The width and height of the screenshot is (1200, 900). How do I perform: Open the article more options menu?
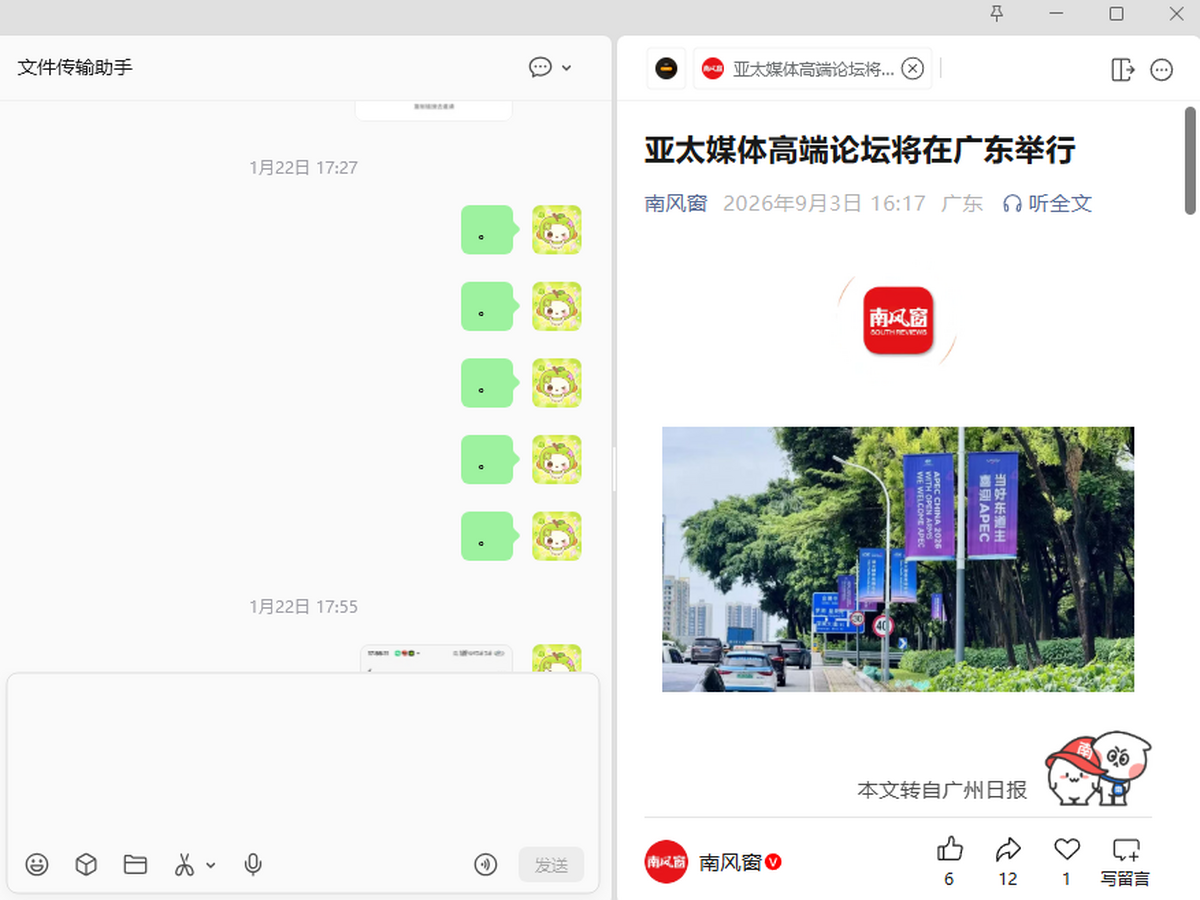click(x=1161, y=69)
